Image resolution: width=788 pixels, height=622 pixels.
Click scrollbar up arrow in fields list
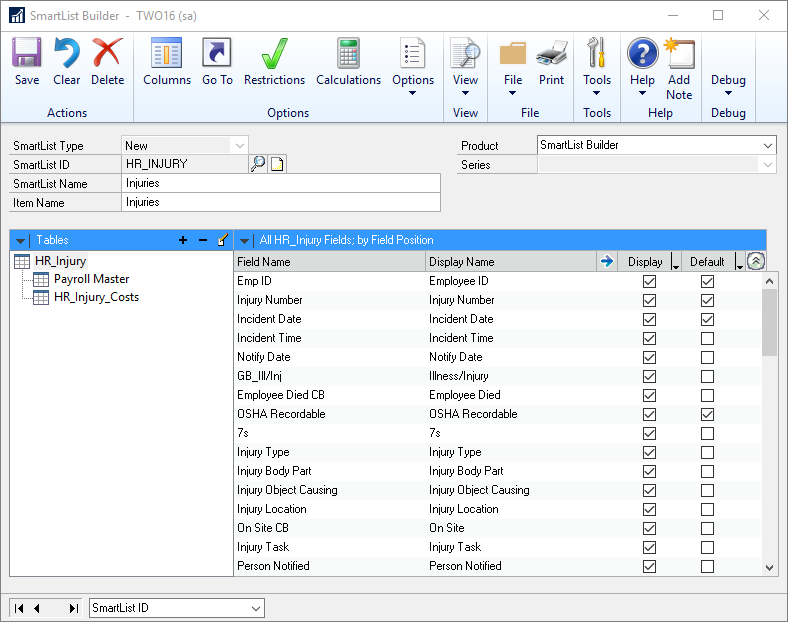pos(769,281)
